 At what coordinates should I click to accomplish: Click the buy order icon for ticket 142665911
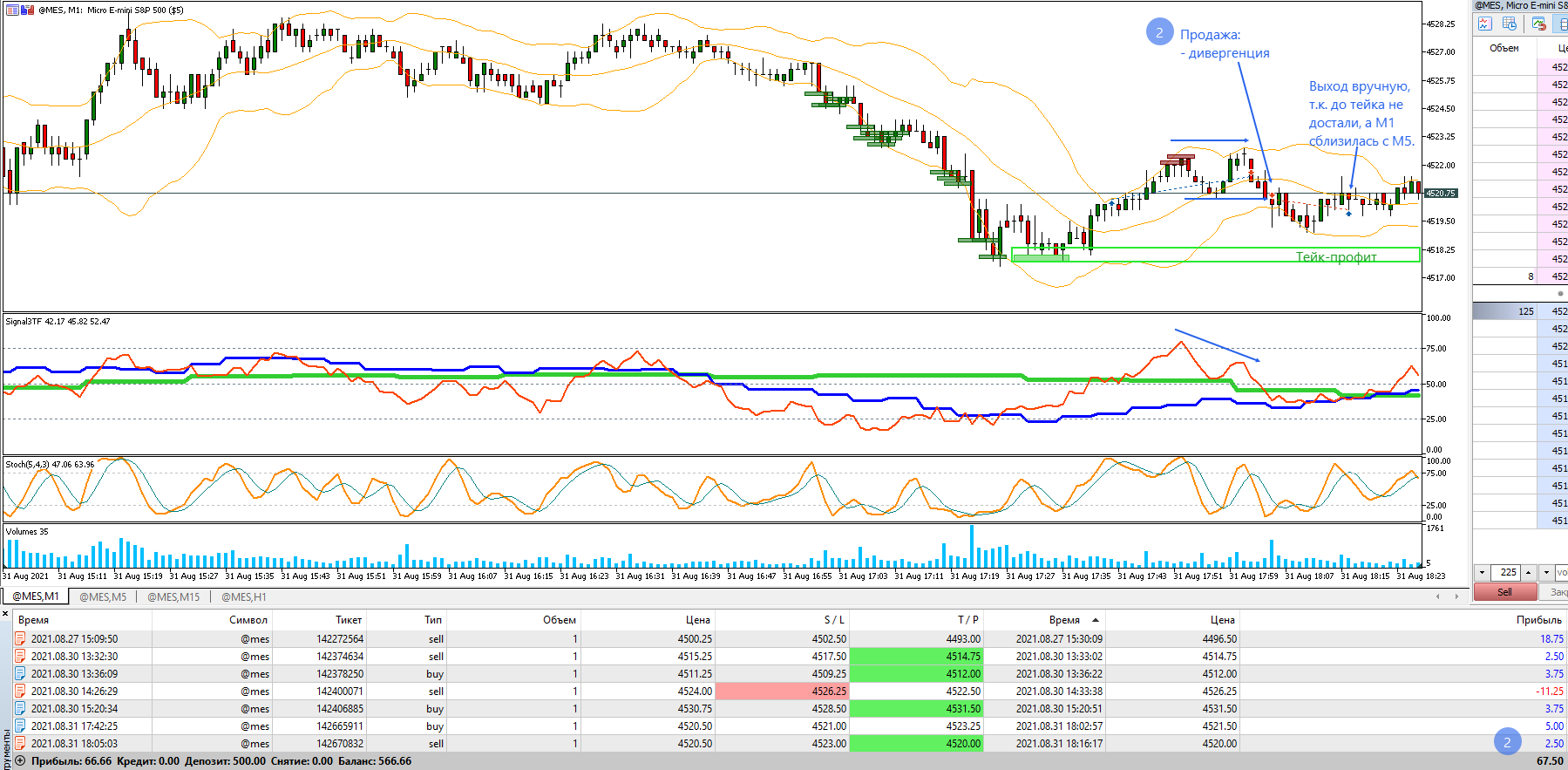[x=20, y=726]
